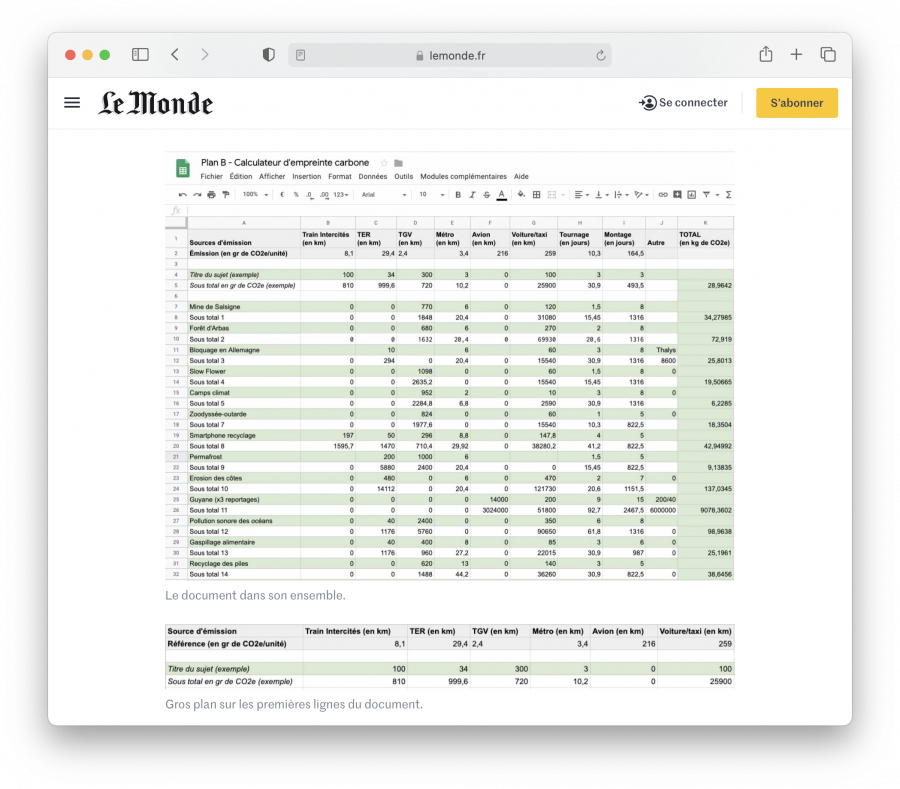900x789 pixels.
Task: Click the Le Monde logo
Action: 156,103
